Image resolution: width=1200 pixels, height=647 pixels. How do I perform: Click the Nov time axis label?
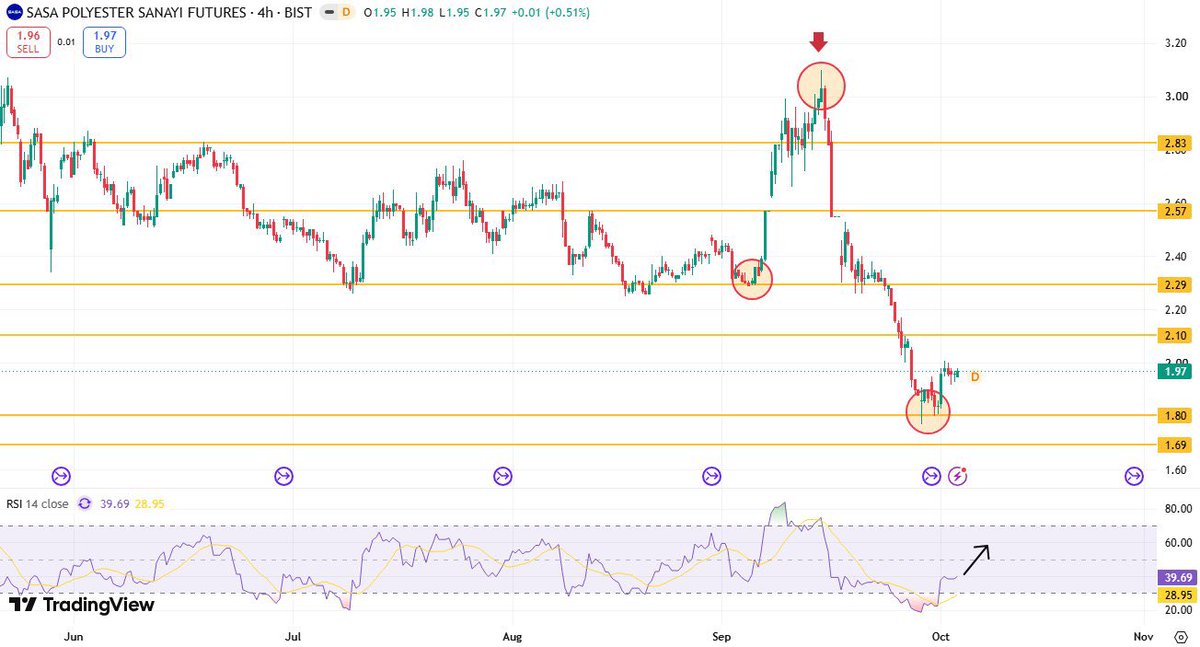pos(1143,635)
